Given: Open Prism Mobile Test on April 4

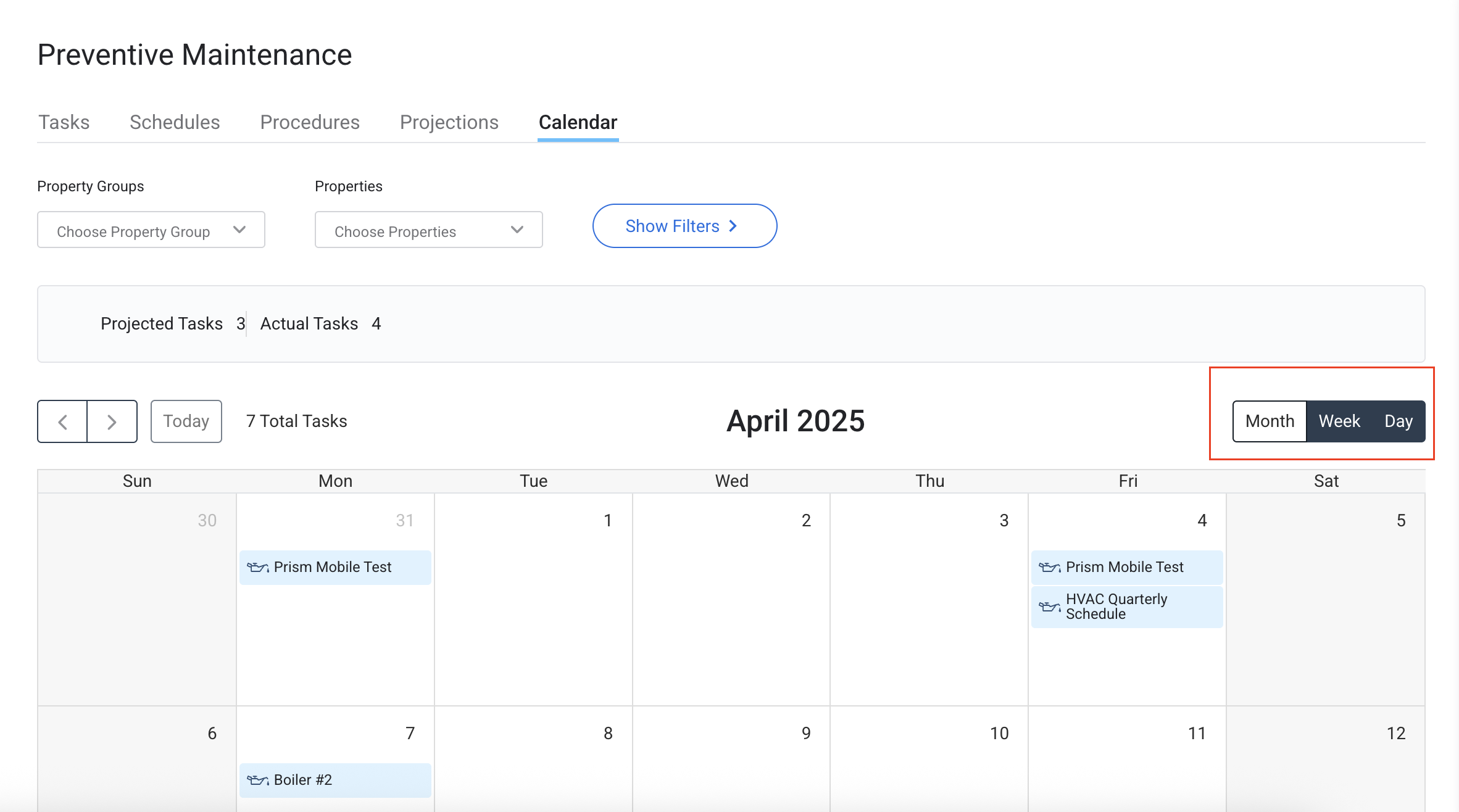Looking at the screenshot, I should [1126, 567].
